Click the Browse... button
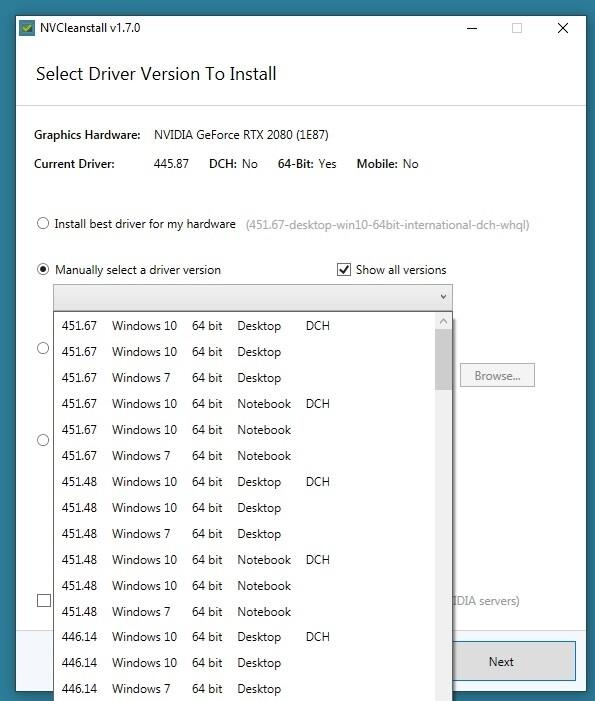This screenshot has height=701, width=595. tap(497, 376)
